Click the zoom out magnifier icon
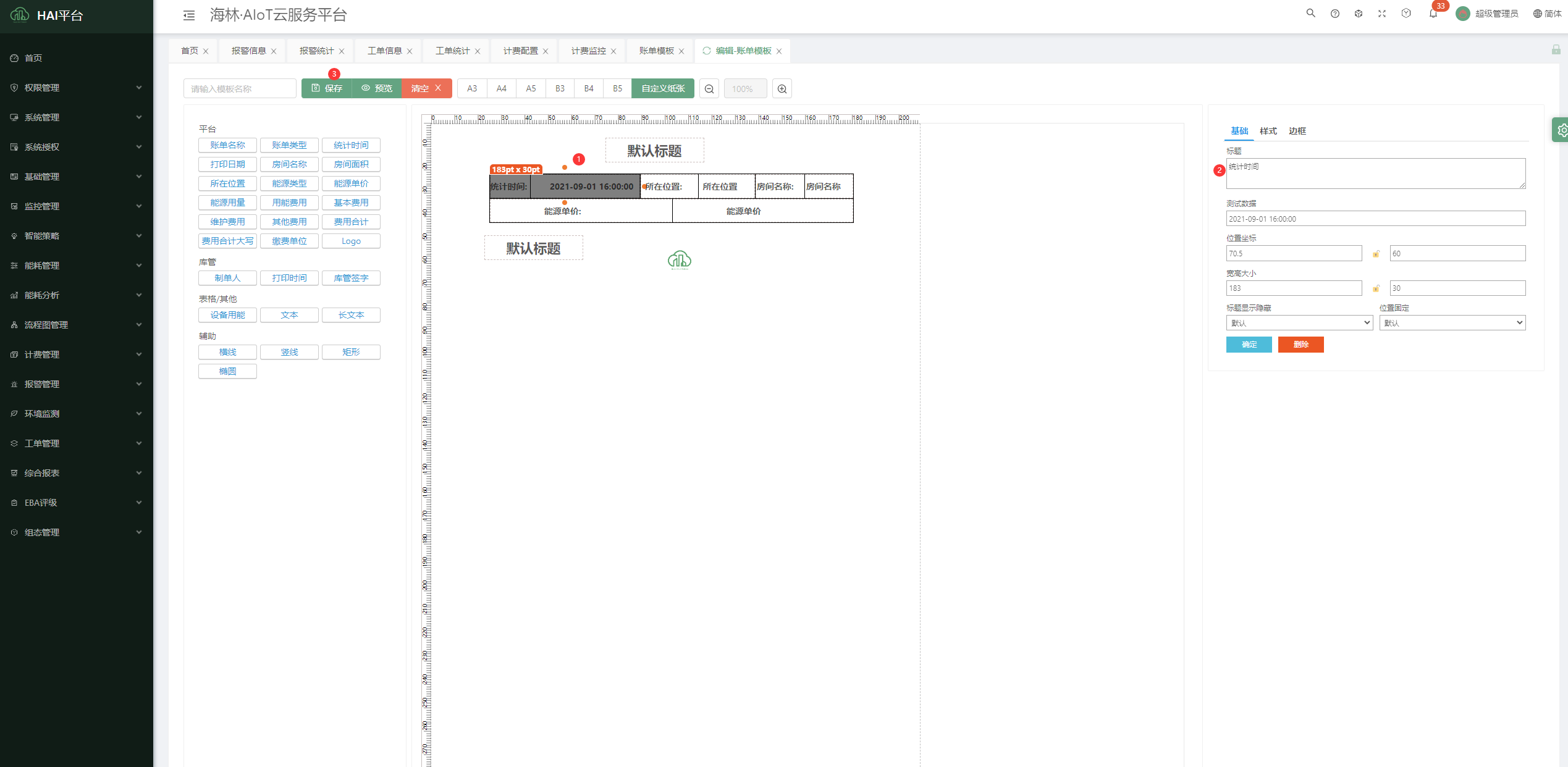This screenshot has width=1568, height=767. pyautogui.click(x=709, y=89)
